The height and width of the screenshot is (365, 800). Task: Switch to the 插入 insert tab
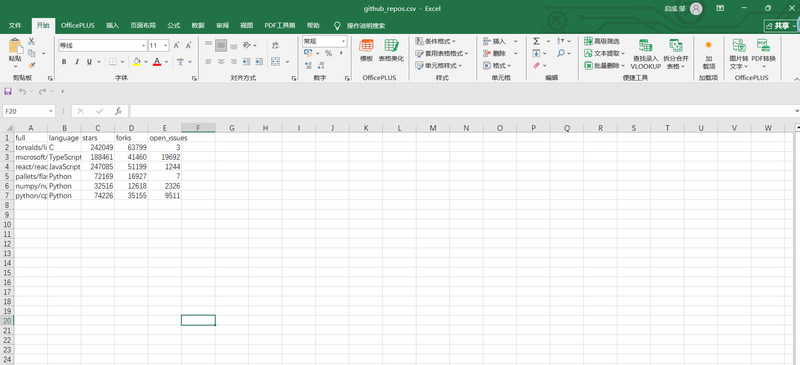click(112, 26)
